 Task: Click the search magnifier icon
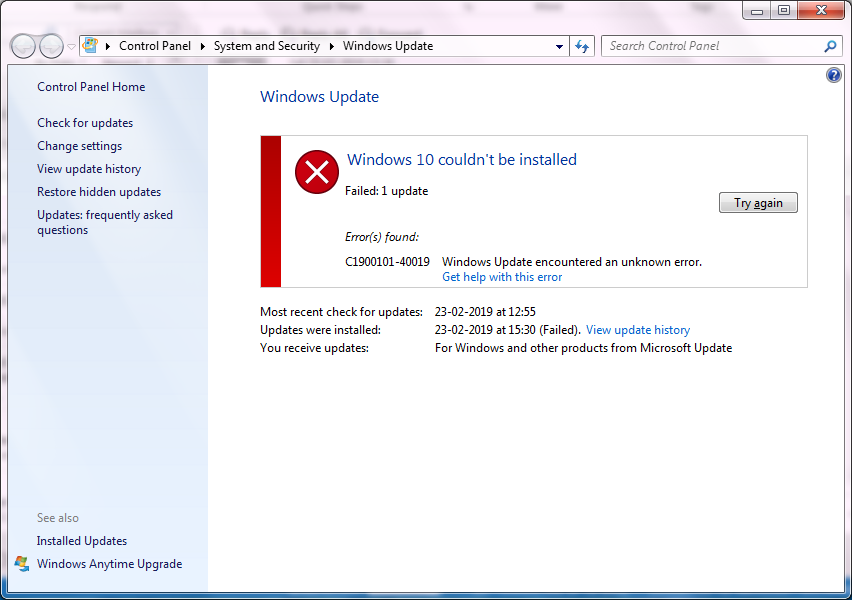coord(830,46)
